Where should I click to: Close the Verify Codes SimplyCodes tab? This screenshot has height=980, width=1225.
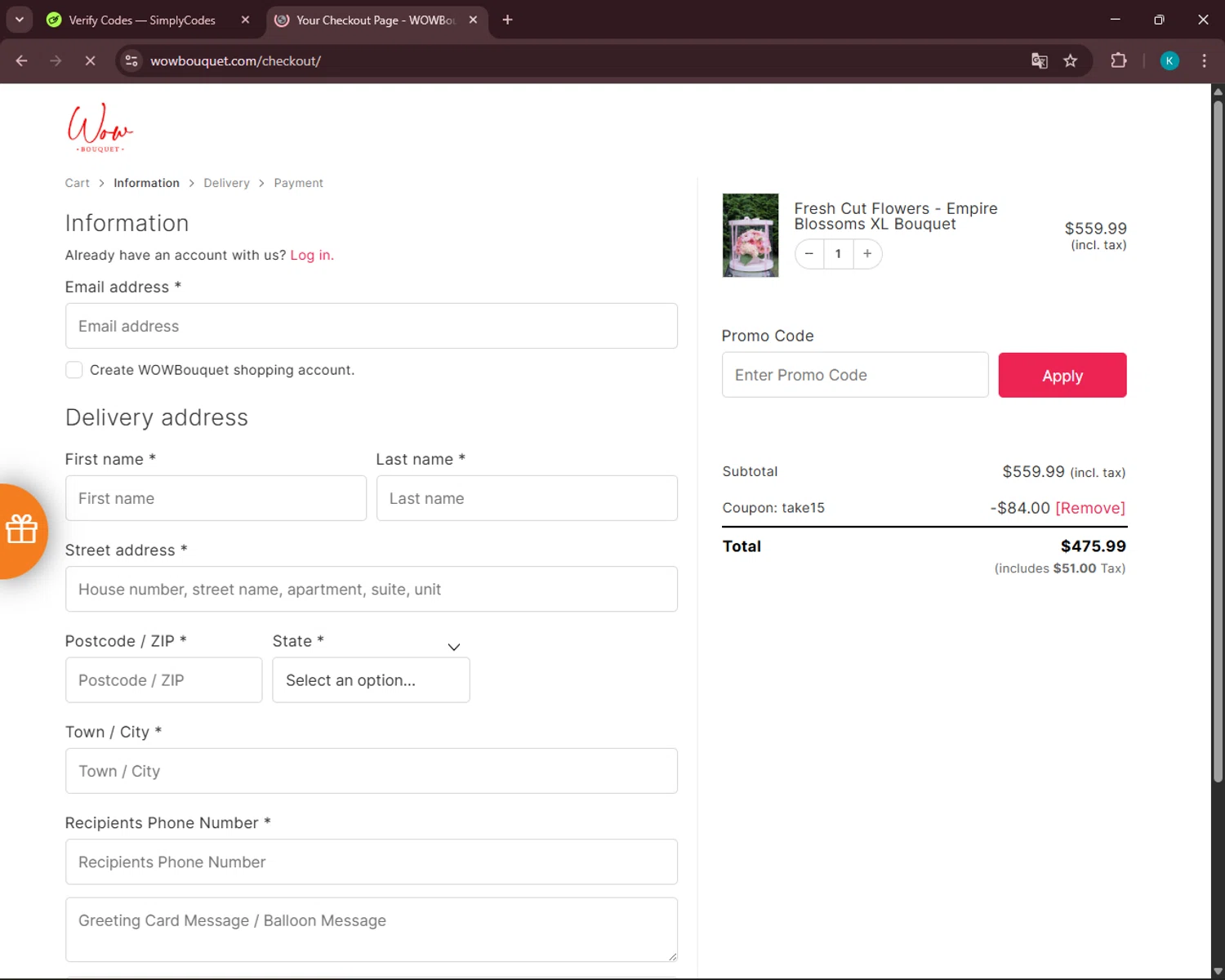[x=245, y=20]
